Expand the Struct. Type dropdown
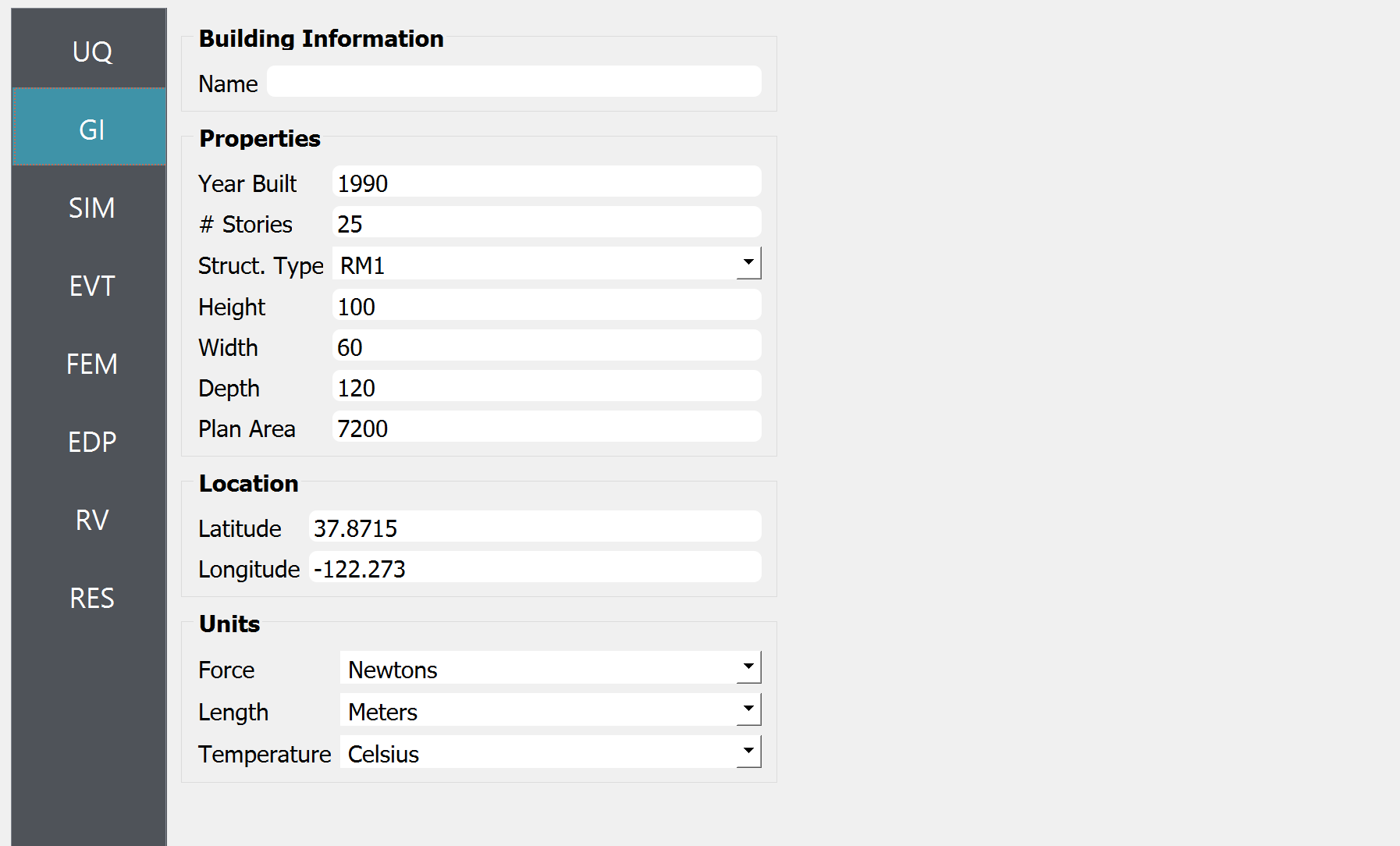Screen dimensions: 1400x846 546,264
